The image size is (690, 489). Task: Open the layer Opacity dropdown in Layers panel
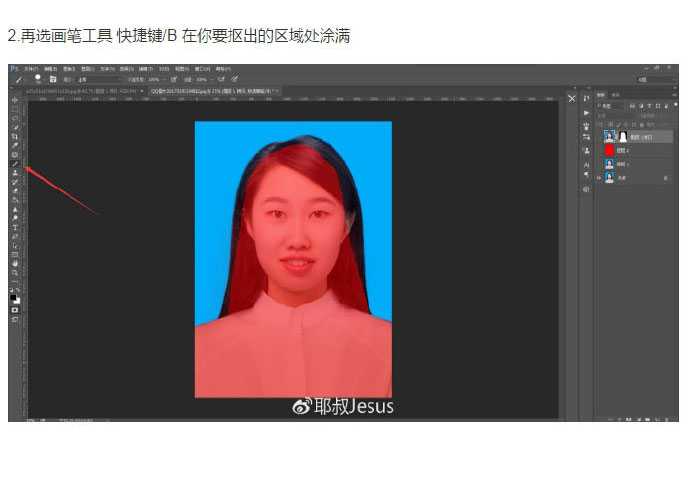[x=662, y=116]
